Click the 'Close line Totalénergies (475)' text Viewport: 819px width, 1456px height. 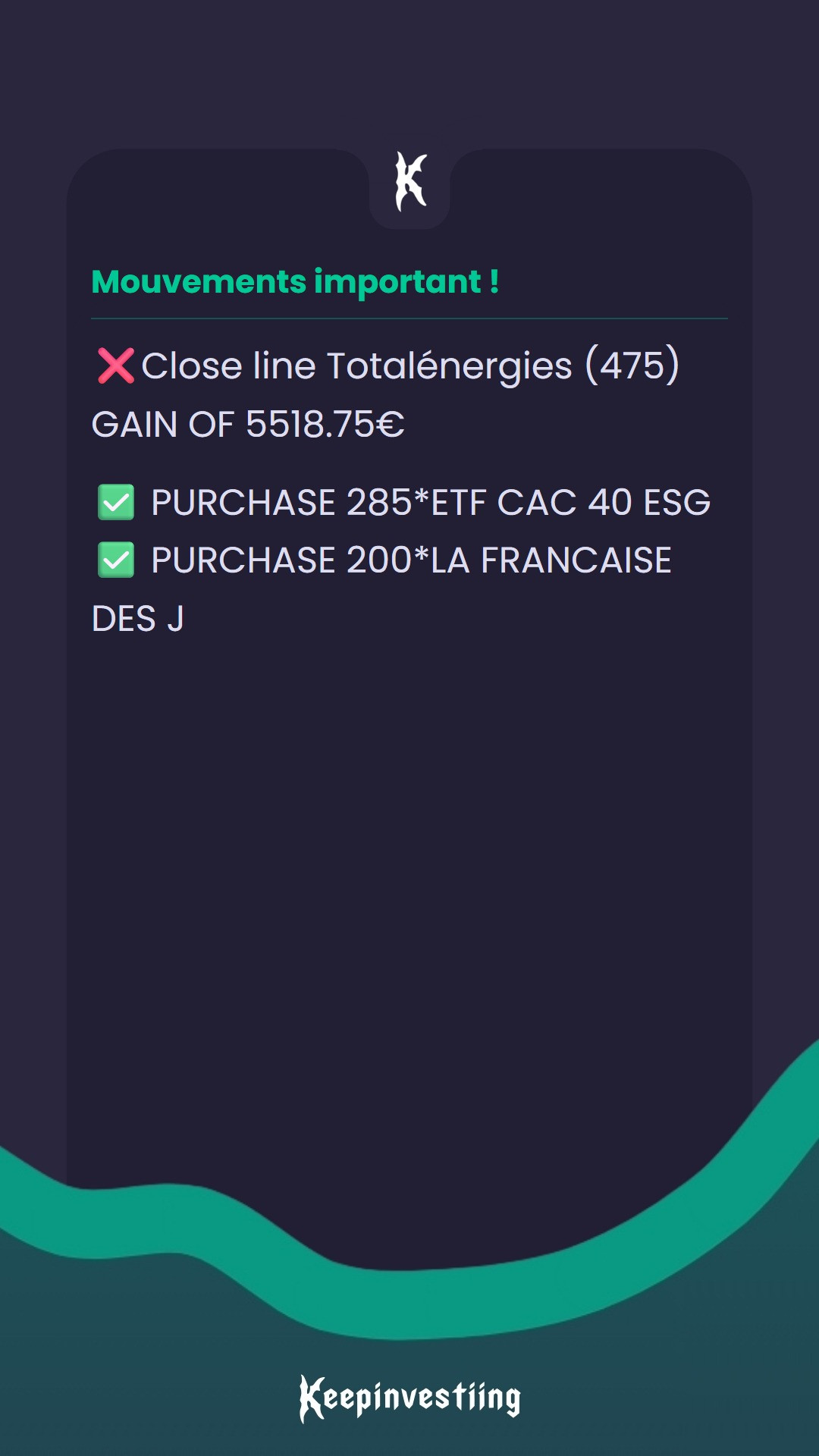tap(410, 366)
